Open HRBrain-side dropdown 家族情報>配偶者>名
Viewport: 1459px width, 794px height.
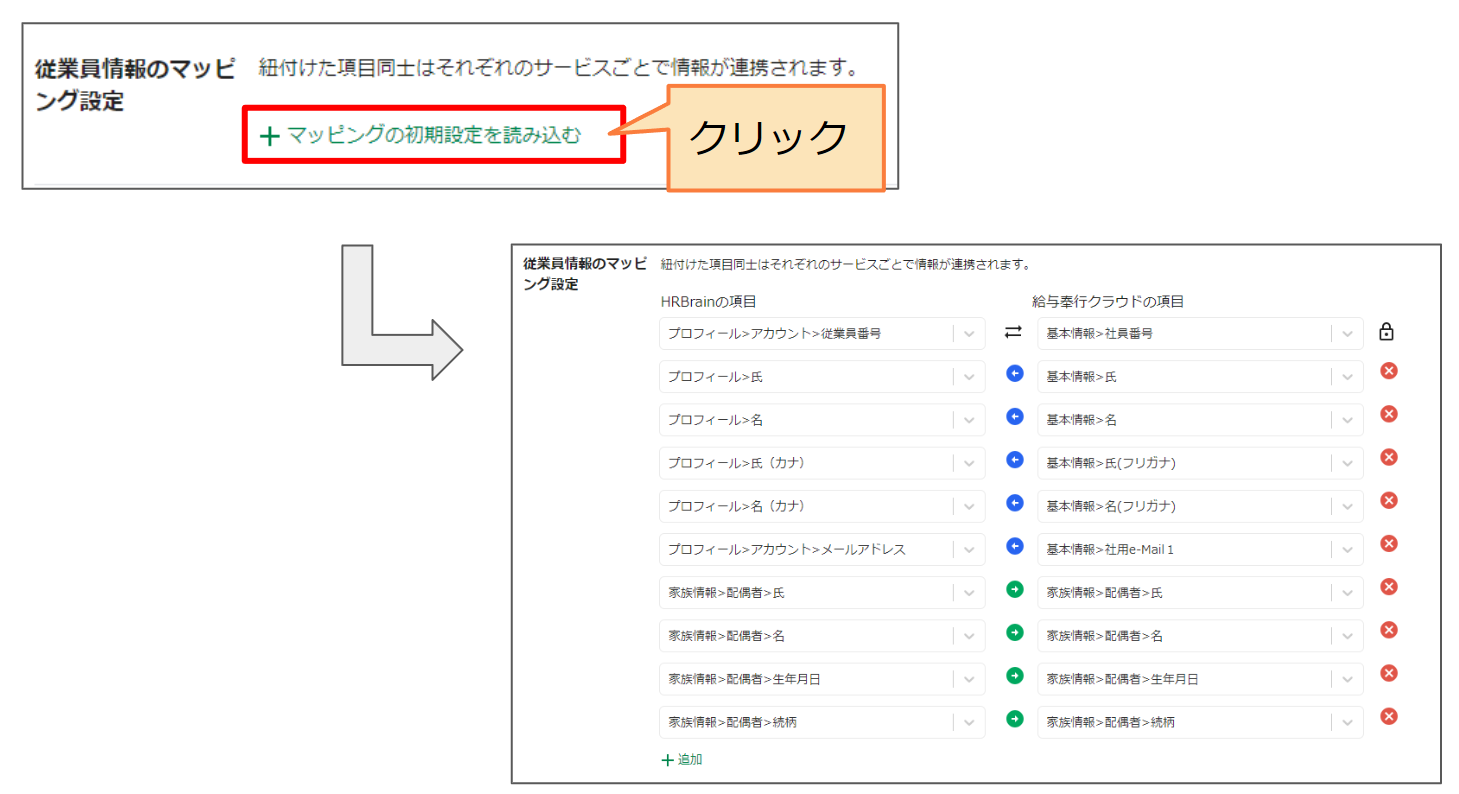coord(822,636)
